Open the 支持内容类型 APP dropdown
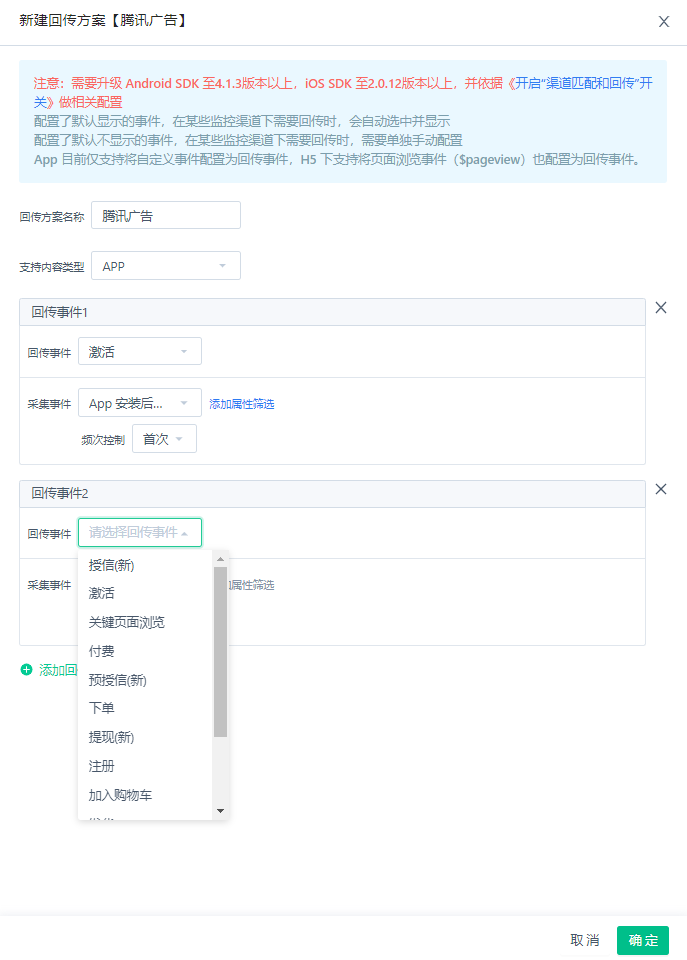The height and width of the screenshot is (960, 687). coord(166,266)
